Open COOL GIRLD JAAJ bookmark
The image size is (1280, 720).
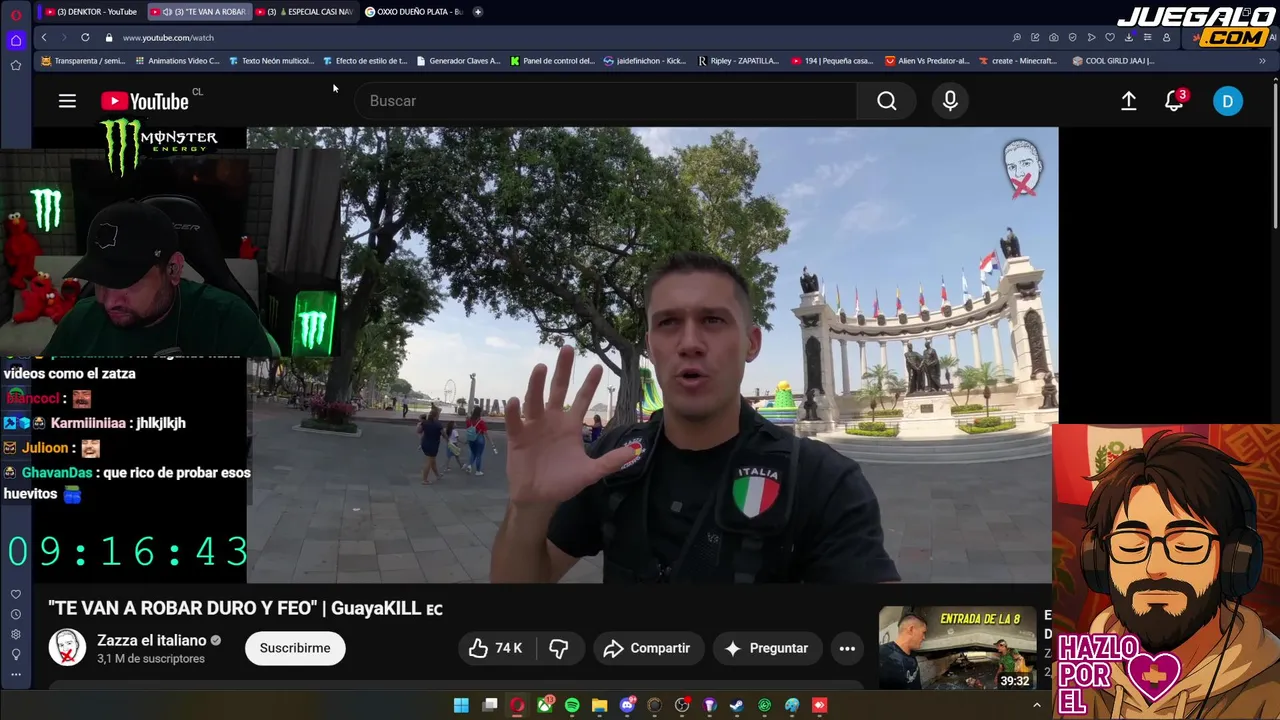[x=1113, y=61]
